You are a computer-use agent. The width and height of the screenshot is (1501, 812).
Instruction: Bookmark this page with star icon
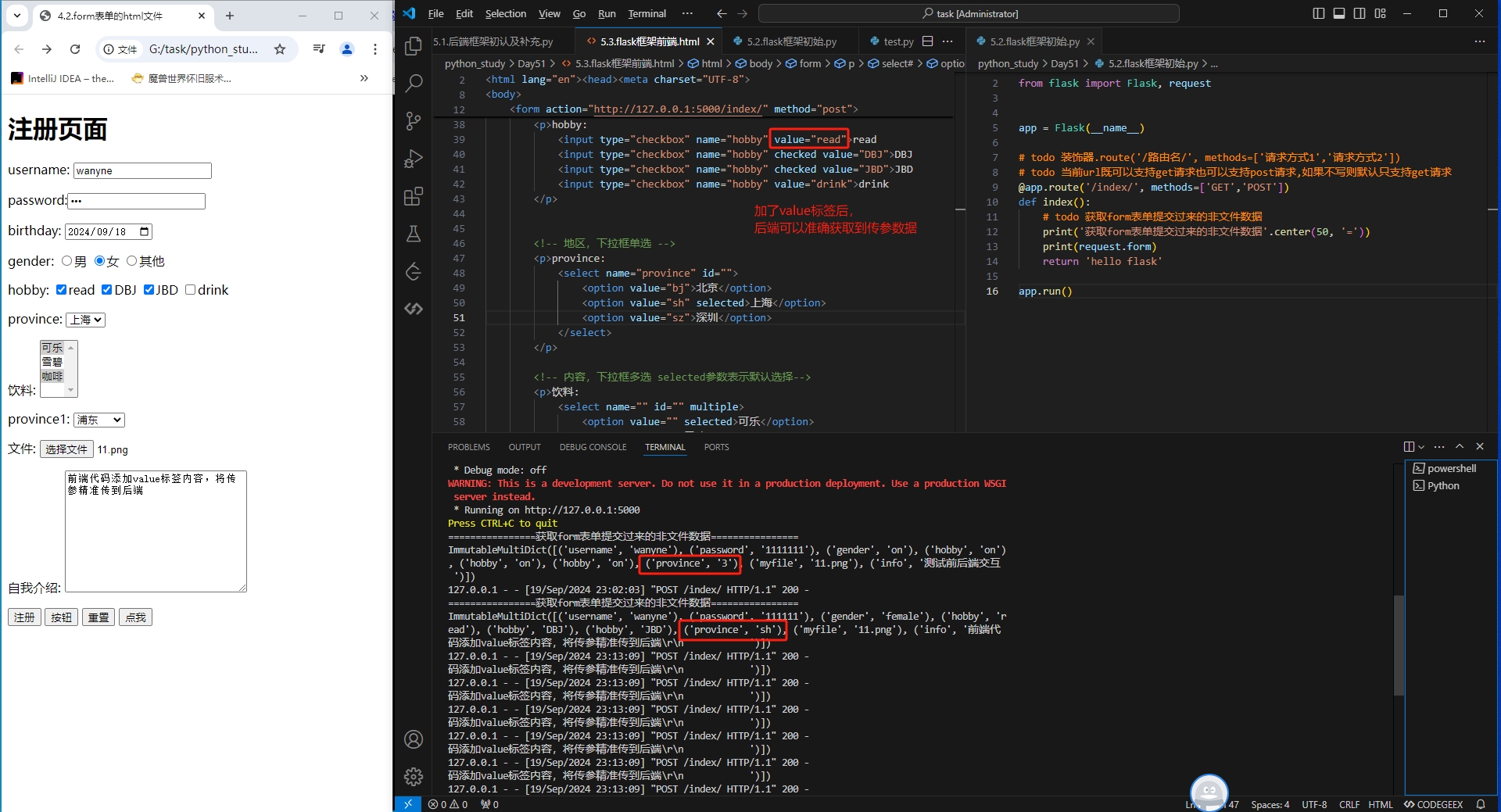point(280,49)
